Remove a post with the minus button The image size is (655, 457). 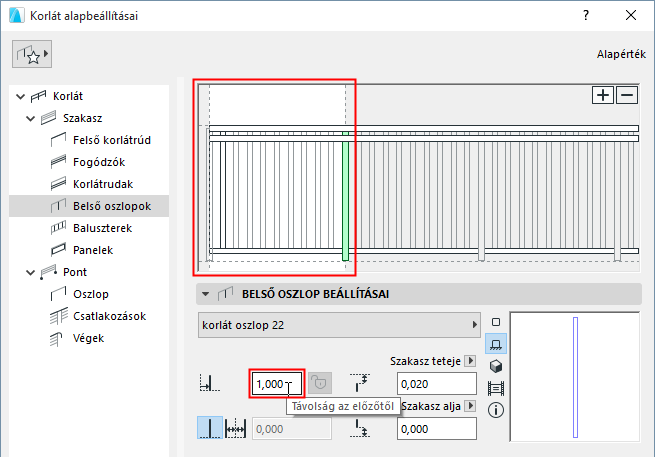point(627,95)
